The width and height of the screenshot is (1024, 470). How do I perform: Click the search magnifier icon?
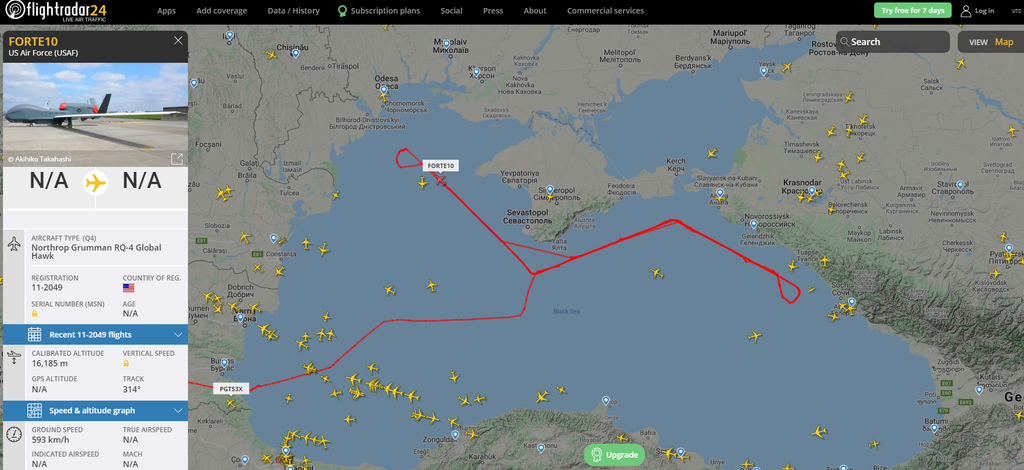844,42
